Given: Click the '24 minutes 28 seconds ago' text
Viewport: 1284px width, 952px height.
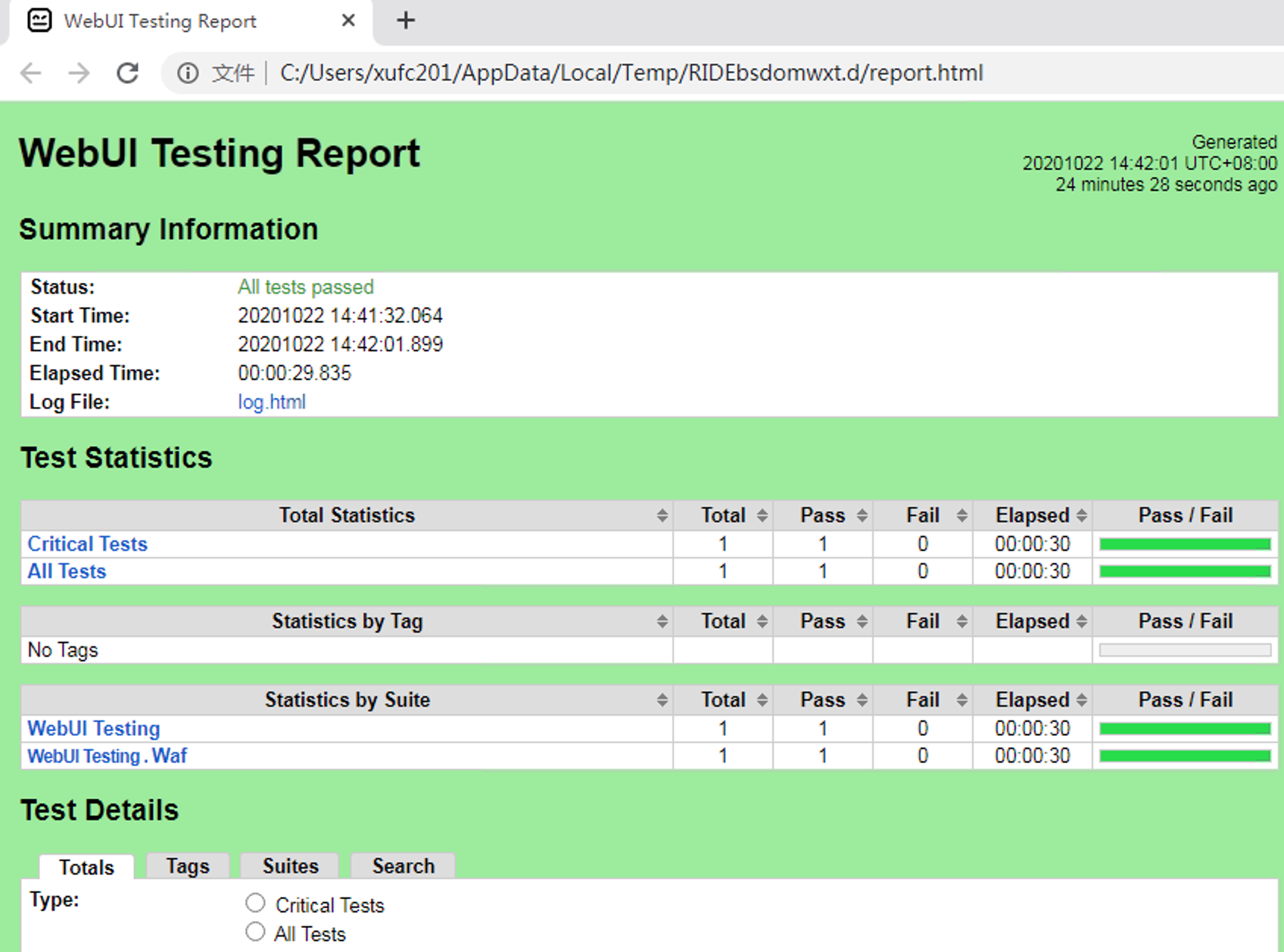Looking at the screenshot, I should point(1166,185).
